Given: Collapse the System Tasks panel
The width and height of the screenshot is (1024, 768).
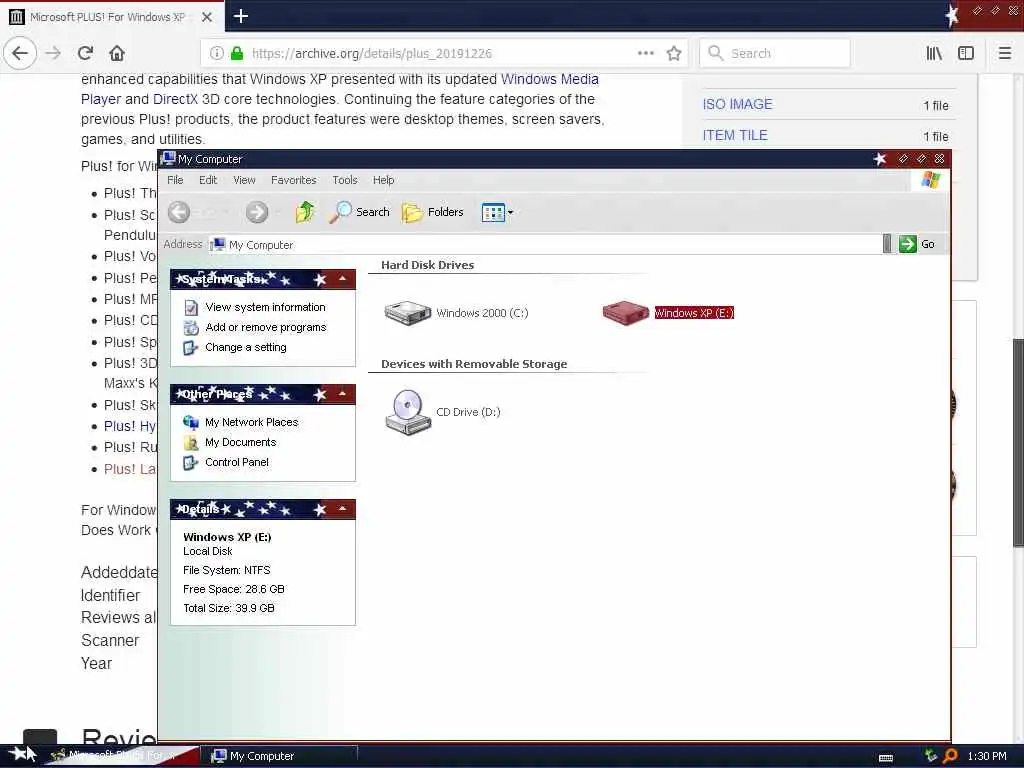Looking at the screenshot, I should click(x=342, y=280).
